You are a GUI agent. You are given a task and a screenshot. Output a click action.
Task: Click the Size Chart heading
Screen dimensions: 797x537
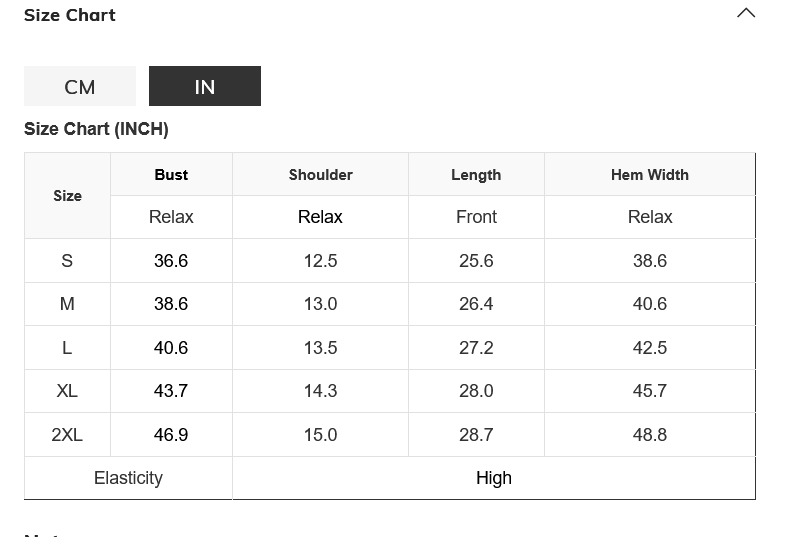[70, 15]
